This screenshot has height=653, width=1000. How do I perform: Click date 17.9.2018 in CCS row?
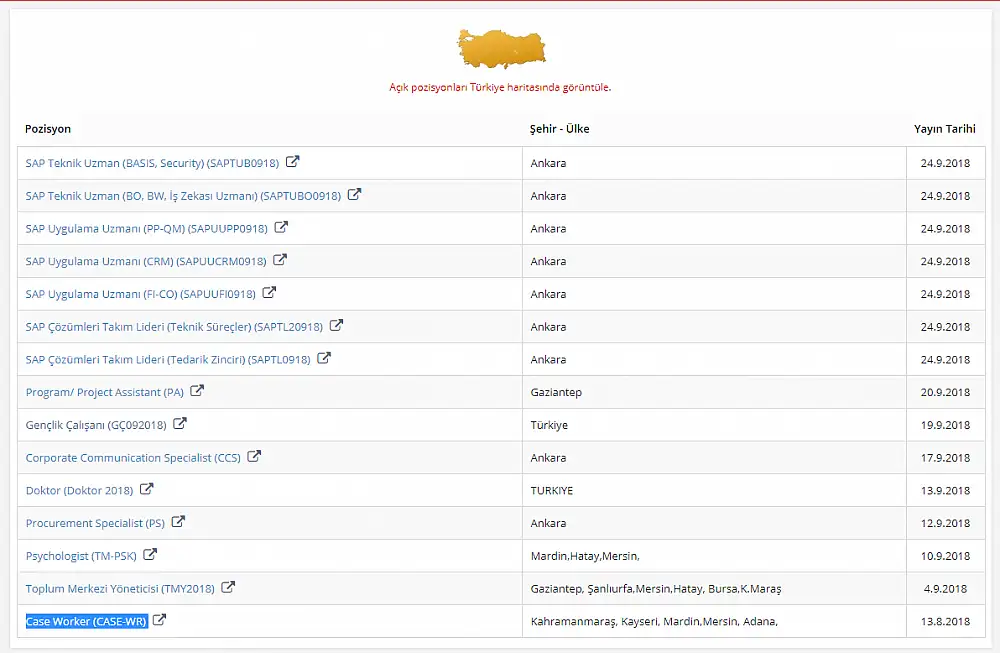tap(945, 458)
